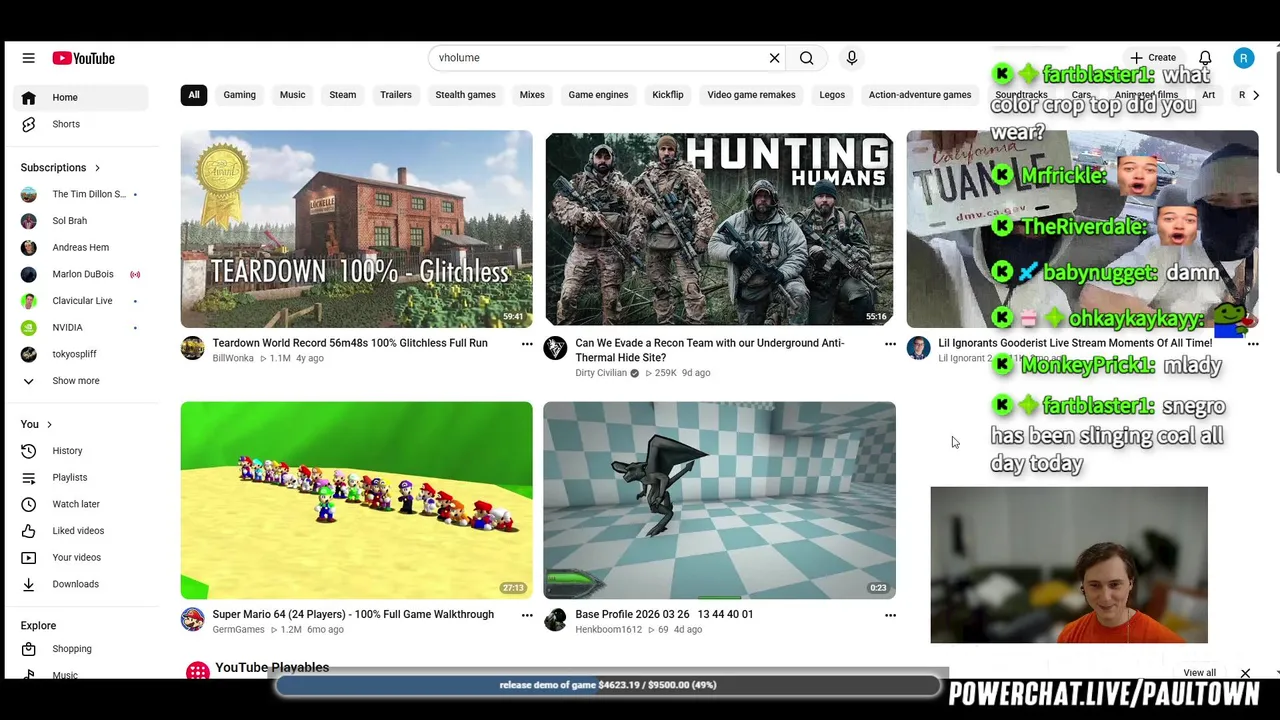Open GermGames channel avatar
This screenshot has width=1280, height=720.
tap(193, 619)
